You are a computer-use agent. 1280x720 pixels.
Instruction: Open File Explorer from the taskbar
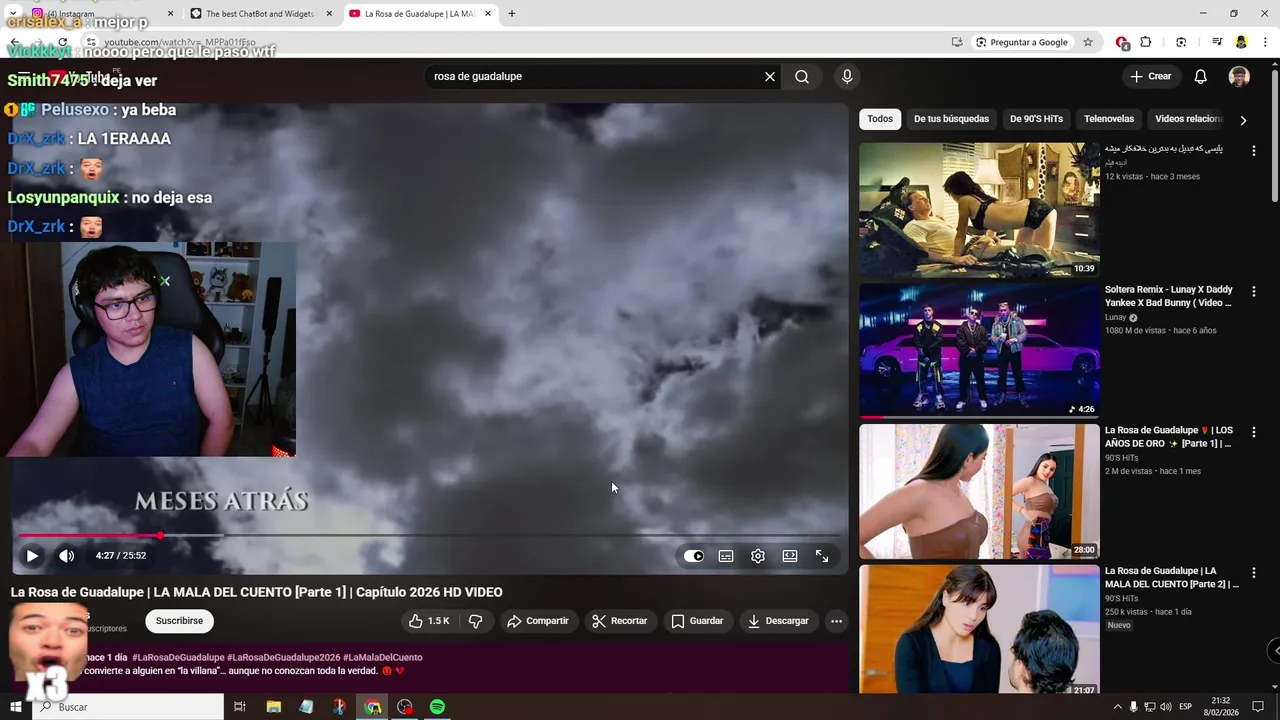[x=274, y=707]
